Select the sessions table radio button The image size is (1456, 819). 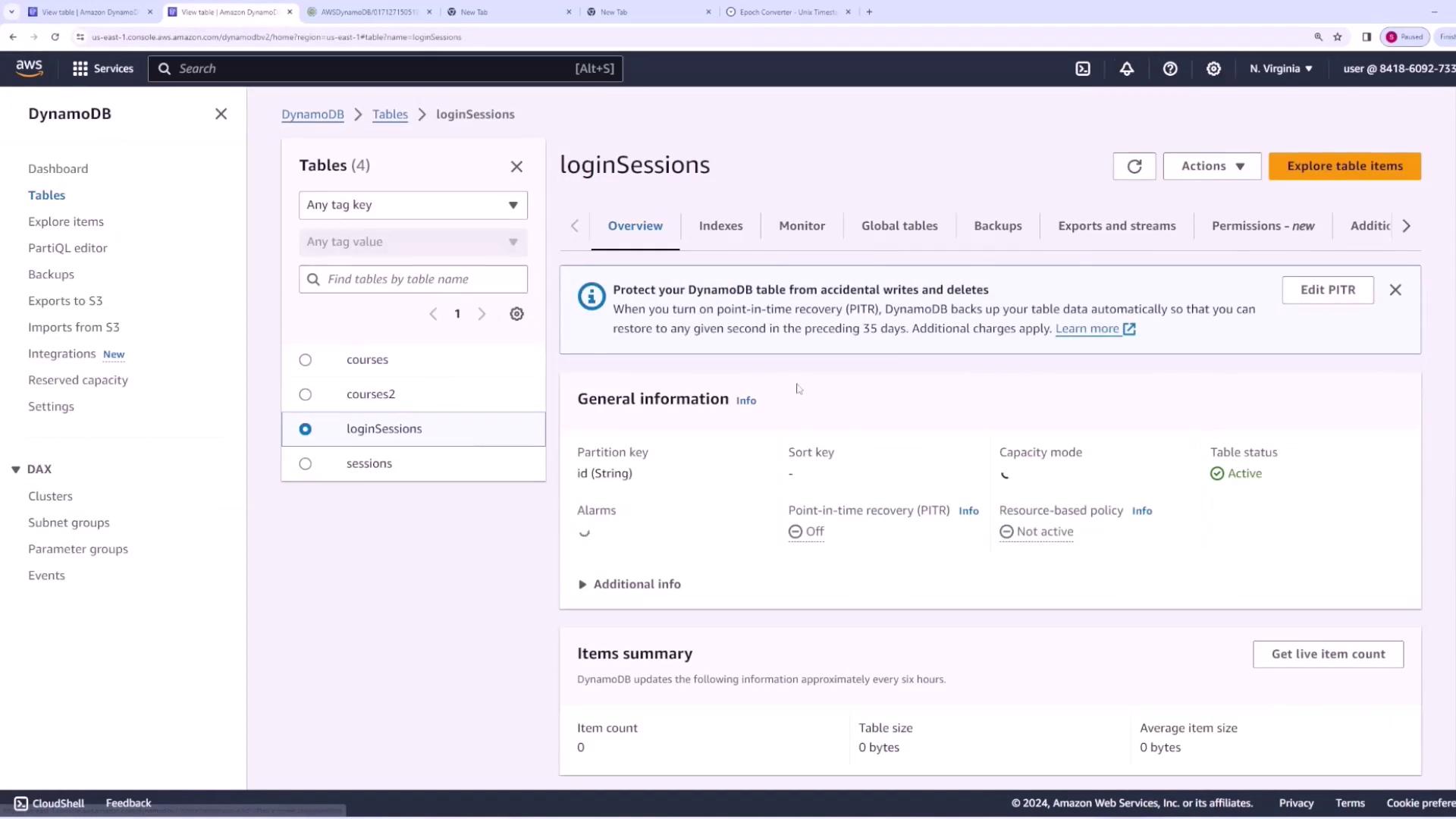click(x=305, y=464)
